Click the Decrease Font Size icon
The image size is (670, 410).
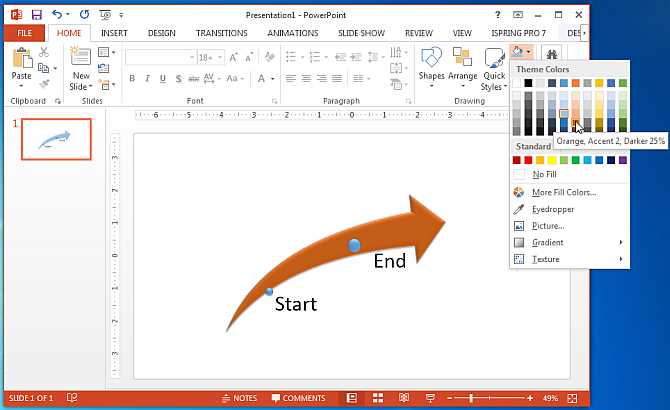point(249,57)
